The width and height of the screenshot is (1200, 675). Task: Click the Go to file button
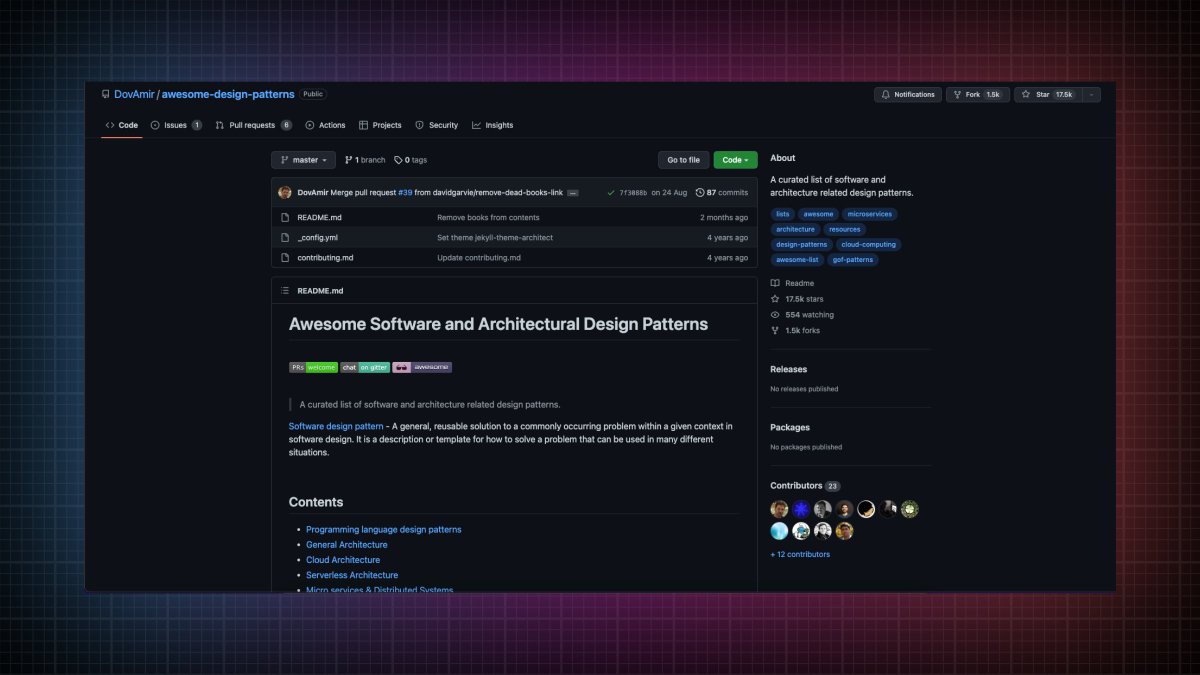[x=683, y=159]
